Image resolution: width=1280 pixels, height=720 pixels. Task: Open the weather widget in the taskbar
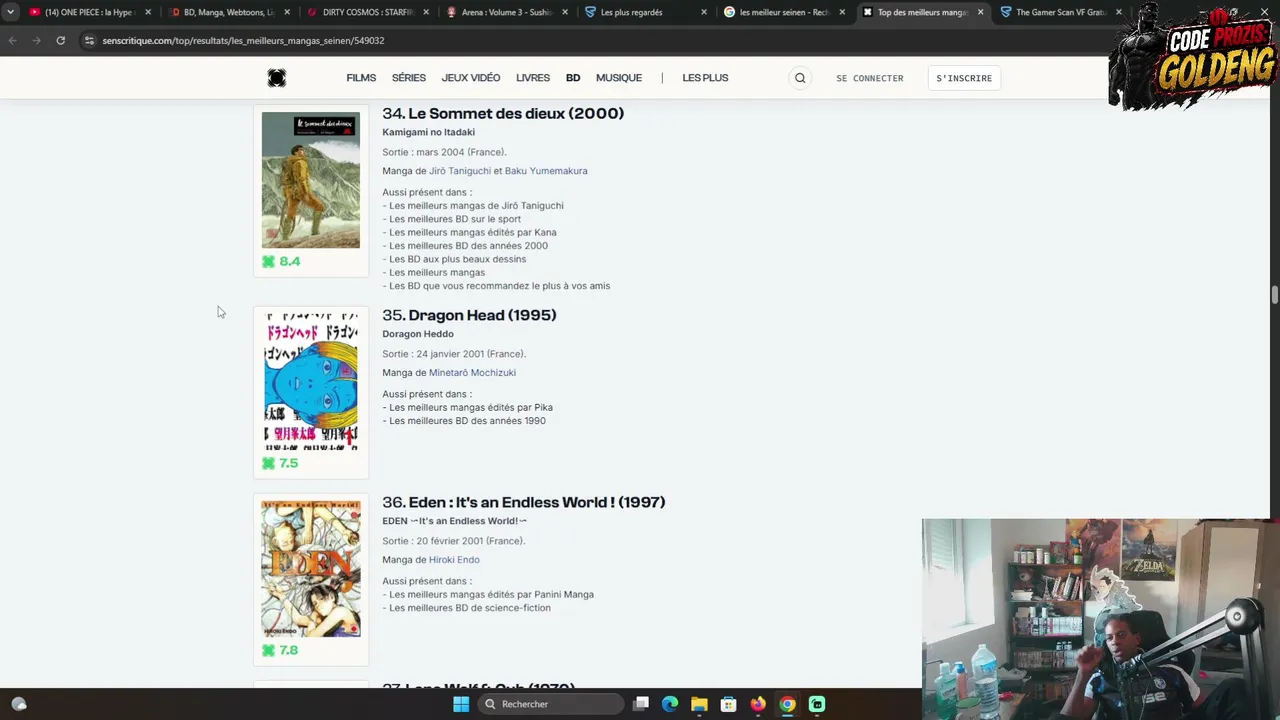click(x=18, y=704)
